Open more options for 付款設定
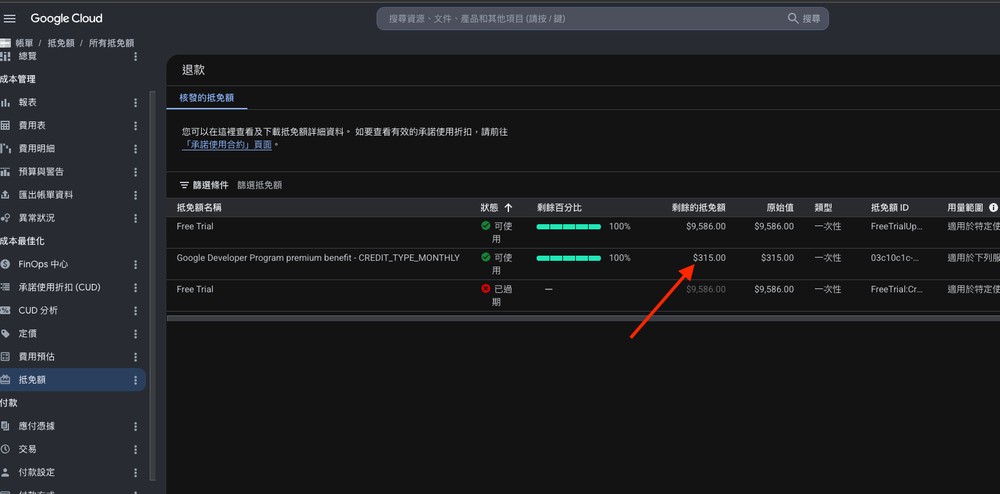The width and height of the screenshot is (1000, 494). point(135,472)
